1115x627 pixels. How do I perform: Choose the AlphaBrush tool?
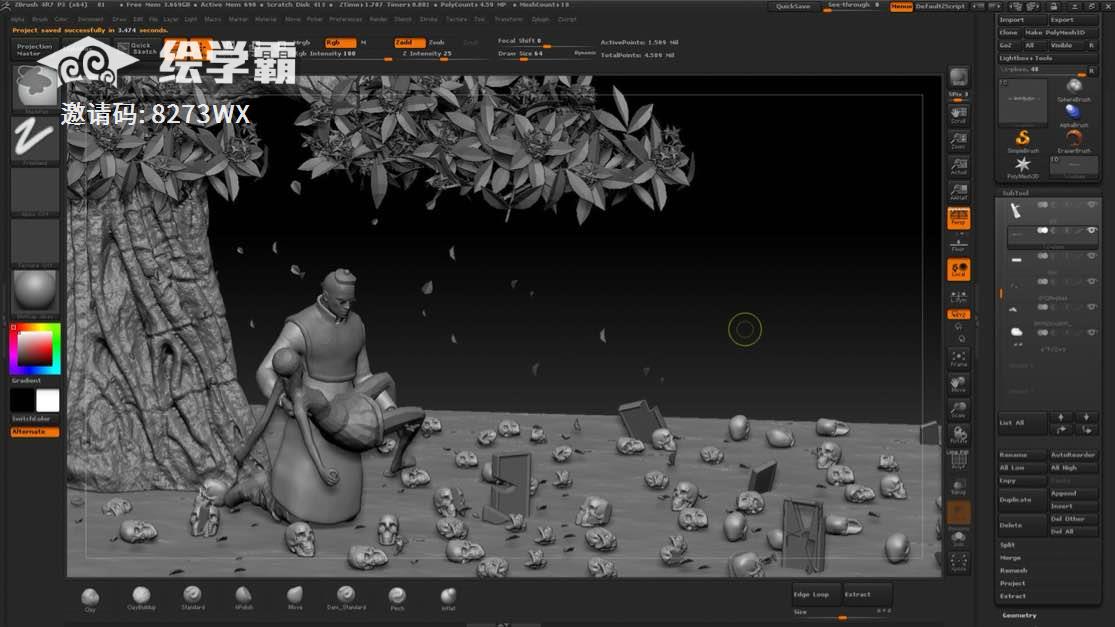click(x=1074, y=115)
